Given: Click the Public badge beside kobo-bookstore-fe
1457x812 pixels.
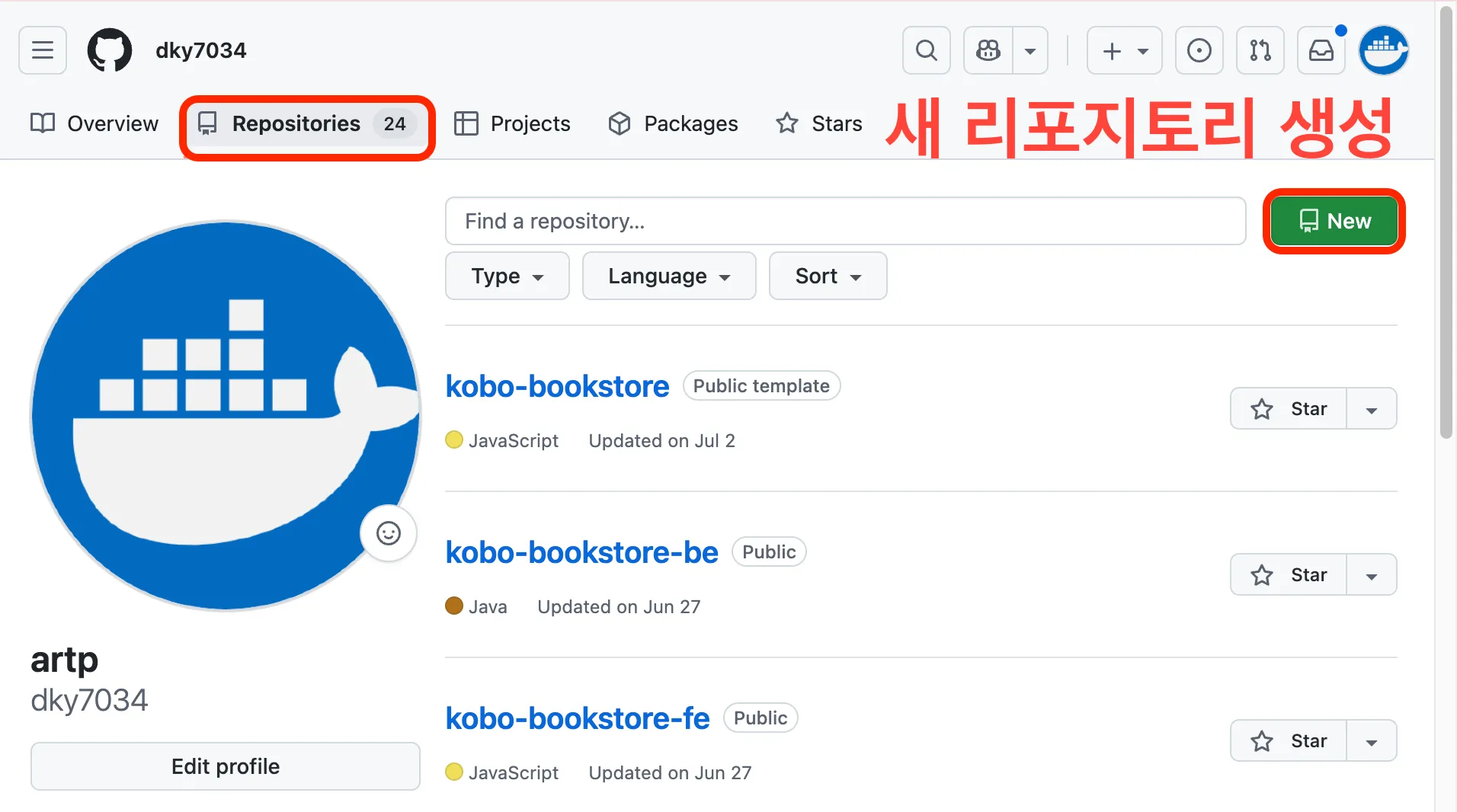Looking at the screenshot, I should [761, 718].
